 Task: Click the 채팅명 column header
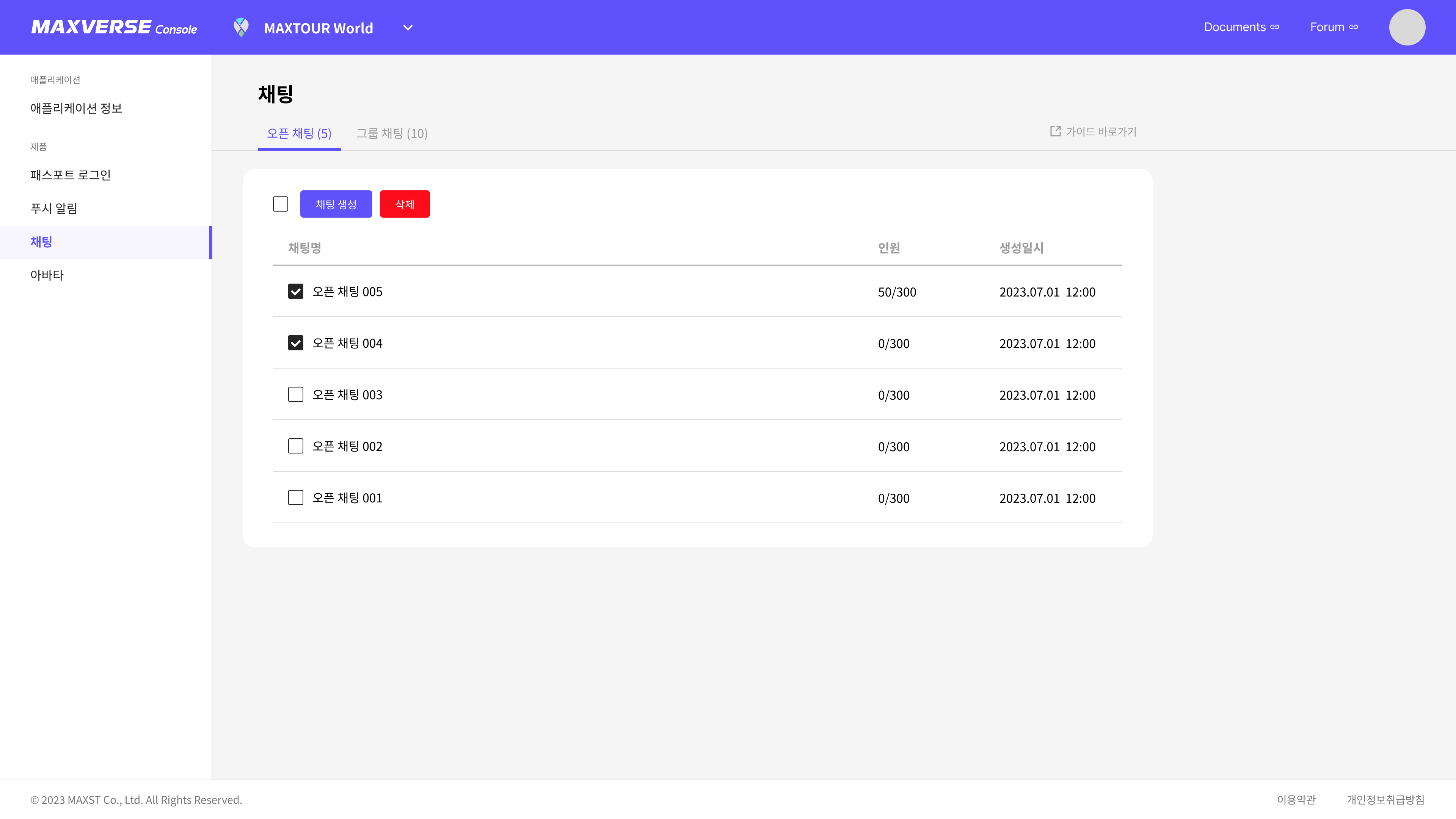304,248
